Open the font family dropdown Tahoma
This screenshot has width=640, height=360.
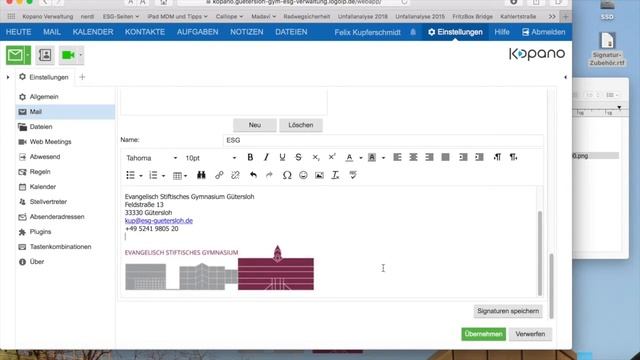[151, 158]
